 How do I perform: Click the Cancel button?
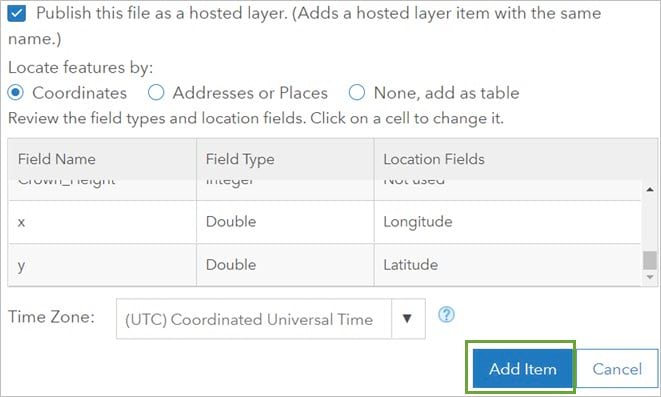[x=617, y=369]
